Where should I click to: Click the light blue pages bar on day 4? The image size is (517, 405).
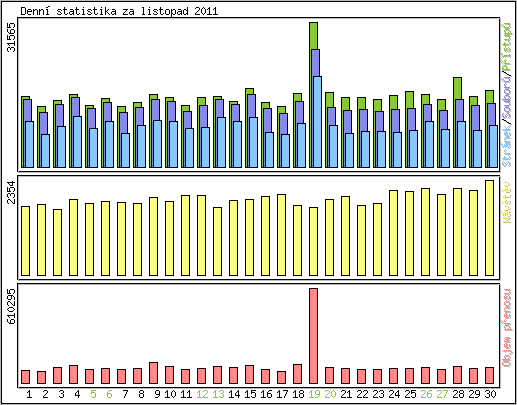tap(77, 142)
